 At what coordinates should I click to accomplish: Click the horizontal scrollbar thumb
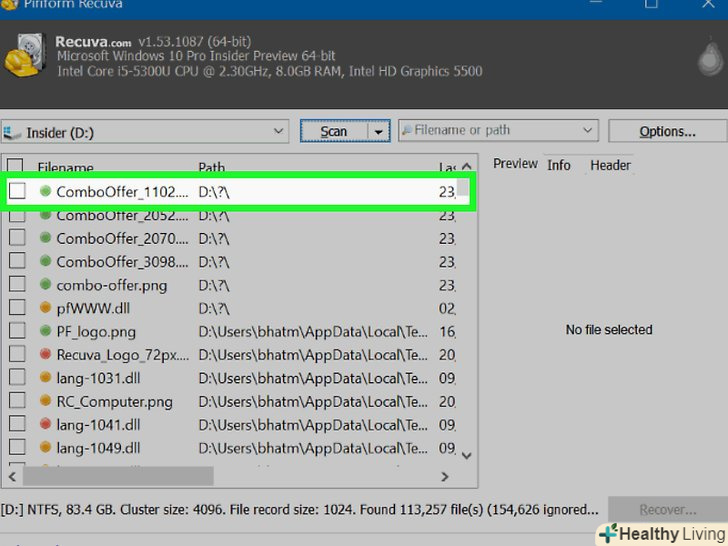click(x=118, y=477)
